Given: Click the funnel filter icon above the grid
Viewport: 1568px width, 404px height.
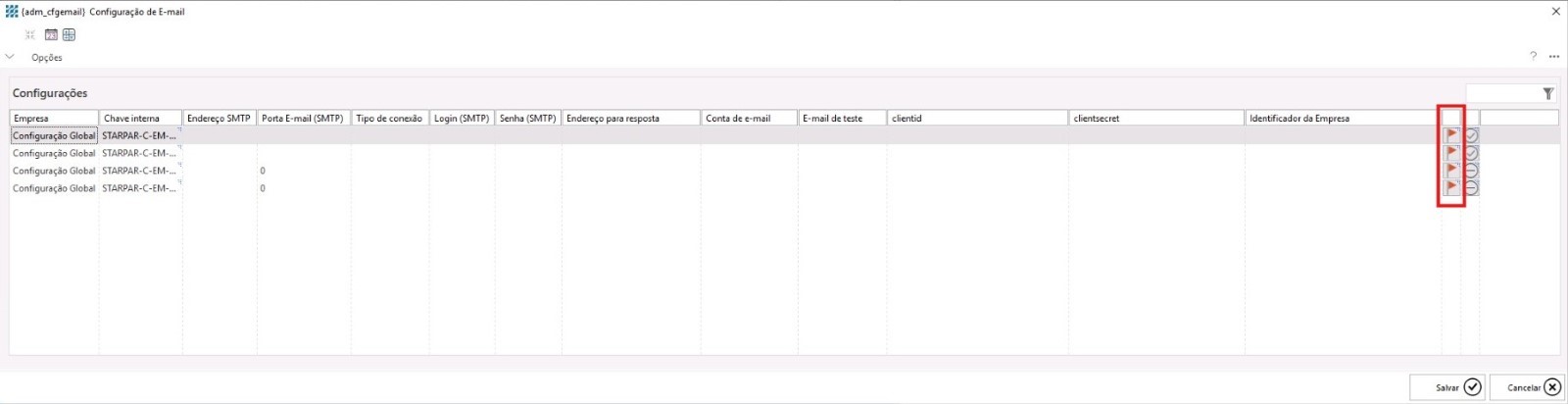Looking at the screenshot, I should point(1547,93).
